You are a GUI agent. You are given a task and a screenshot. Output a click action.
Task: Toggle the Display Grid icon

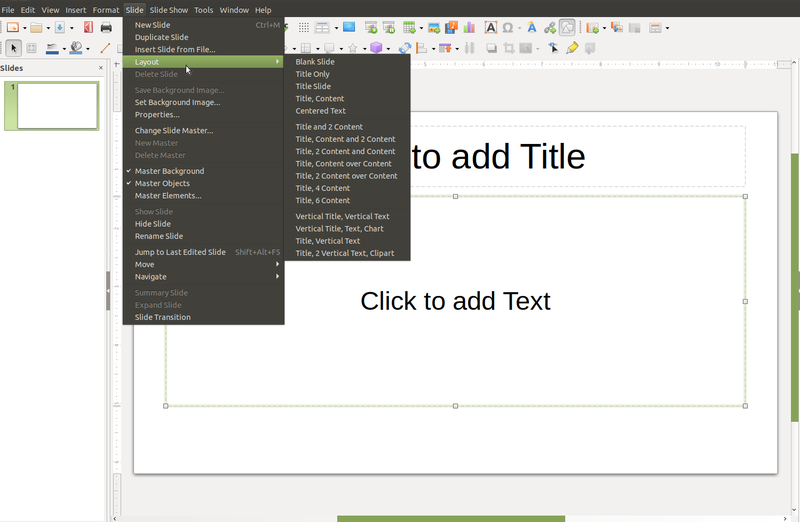click(304, 28)
